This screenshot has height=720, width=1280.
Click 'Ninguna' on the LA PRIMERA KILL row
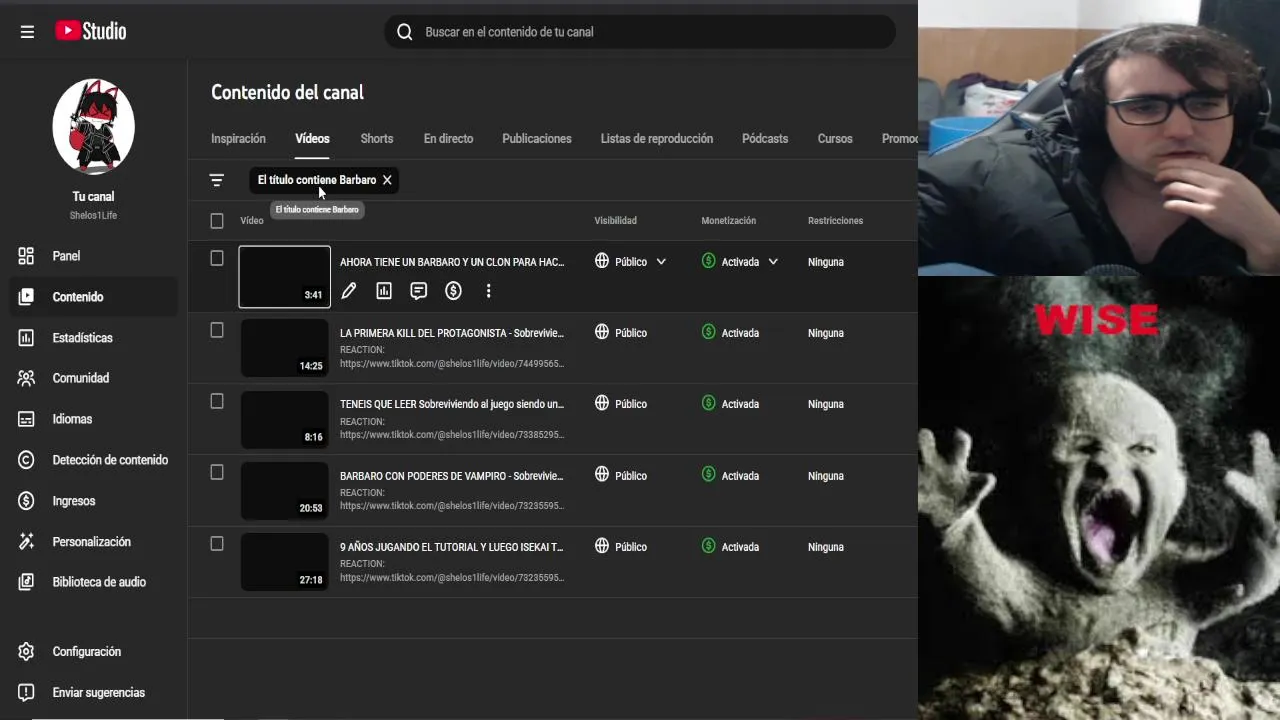tap(826, 333)
